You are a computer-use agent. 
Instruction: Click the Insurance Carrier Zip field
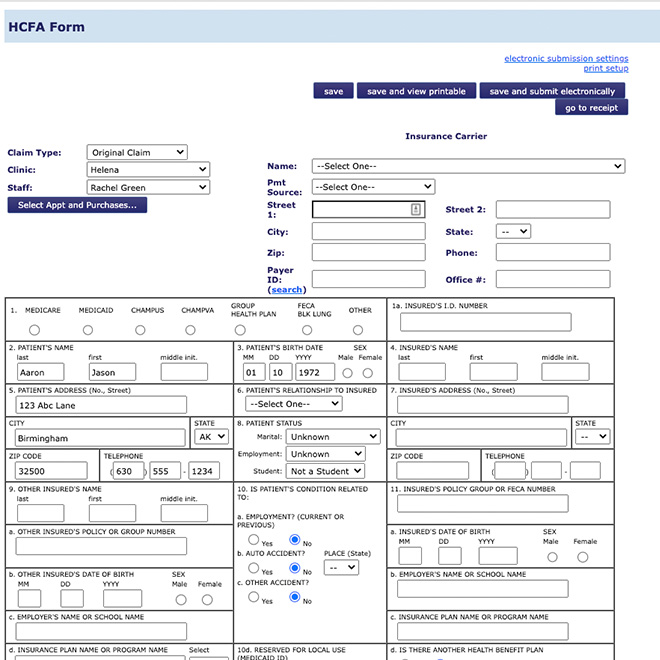point(368,252)
